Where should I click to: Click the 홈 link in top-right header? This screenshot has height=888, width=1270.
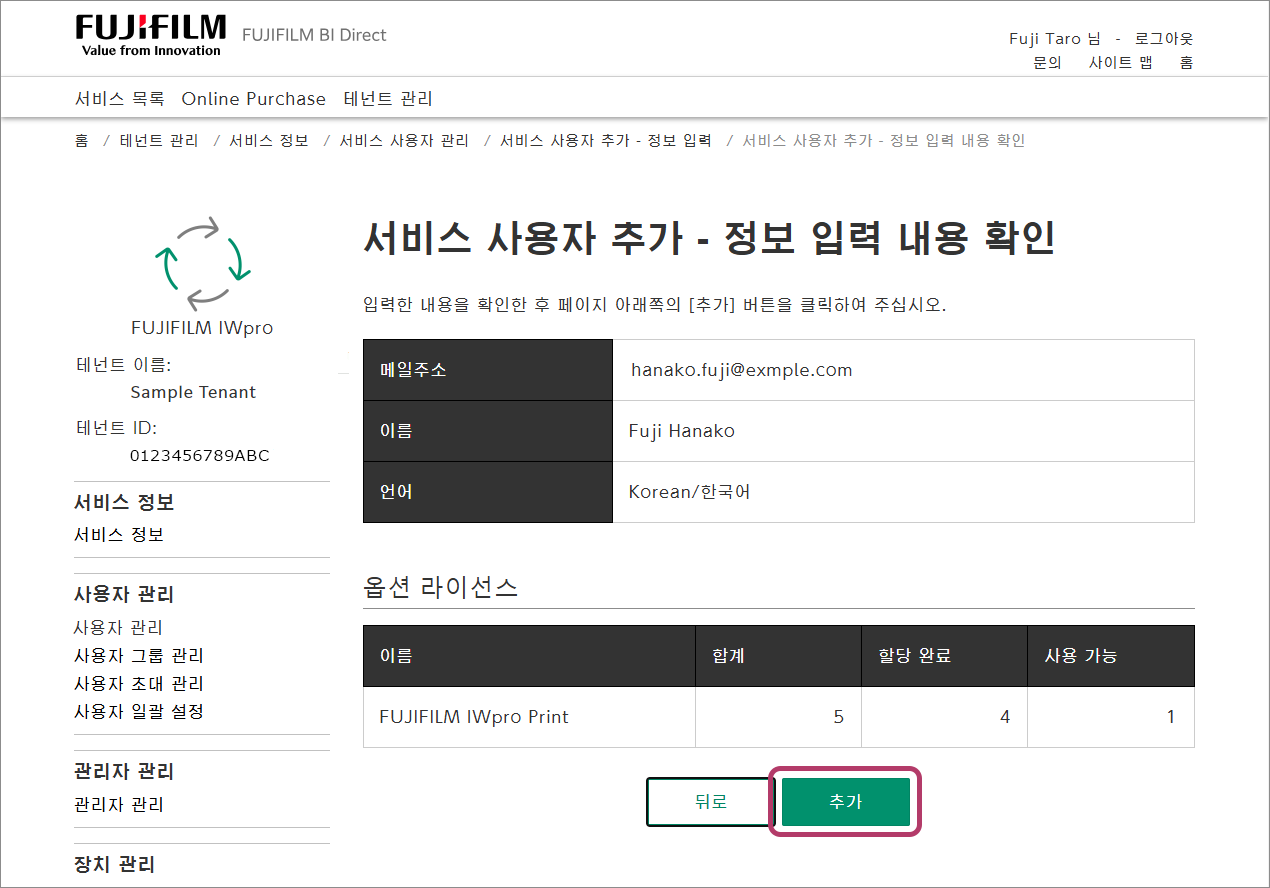click(x=1186, y=63)
